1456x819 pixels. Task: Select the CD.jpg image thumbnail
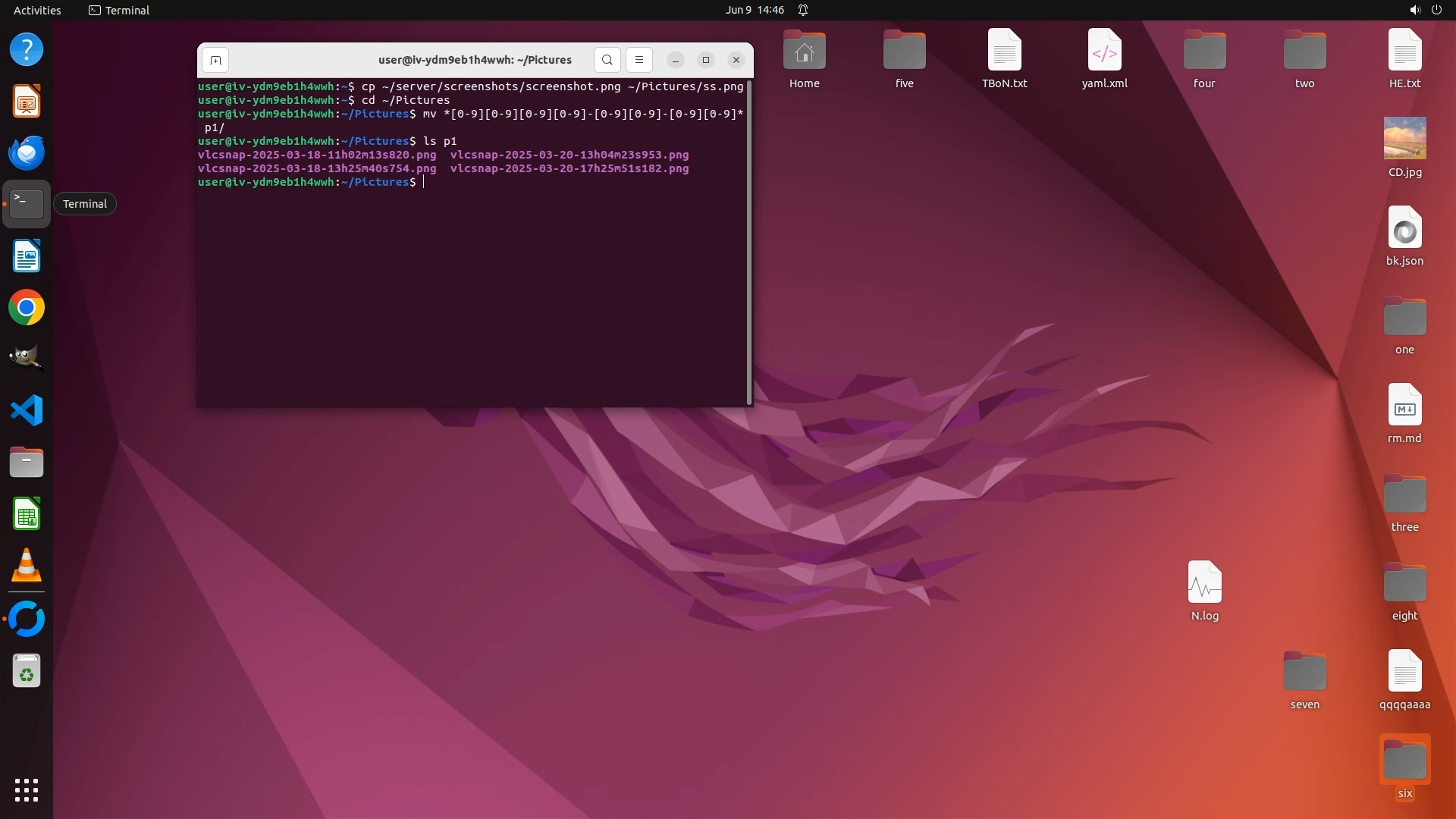tap(1404, 139)
